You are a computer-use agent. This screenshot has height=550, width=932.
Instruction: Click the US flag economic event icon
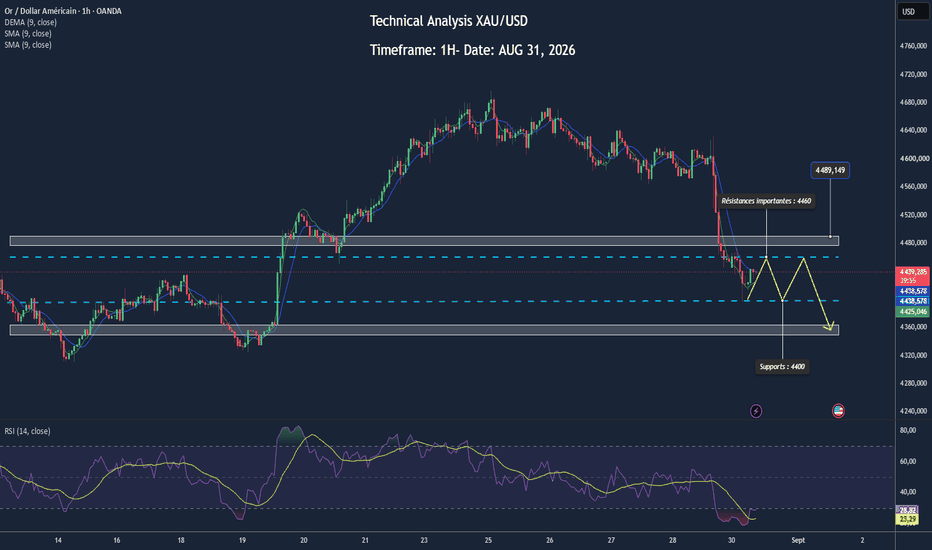click(x=838, y=411)
